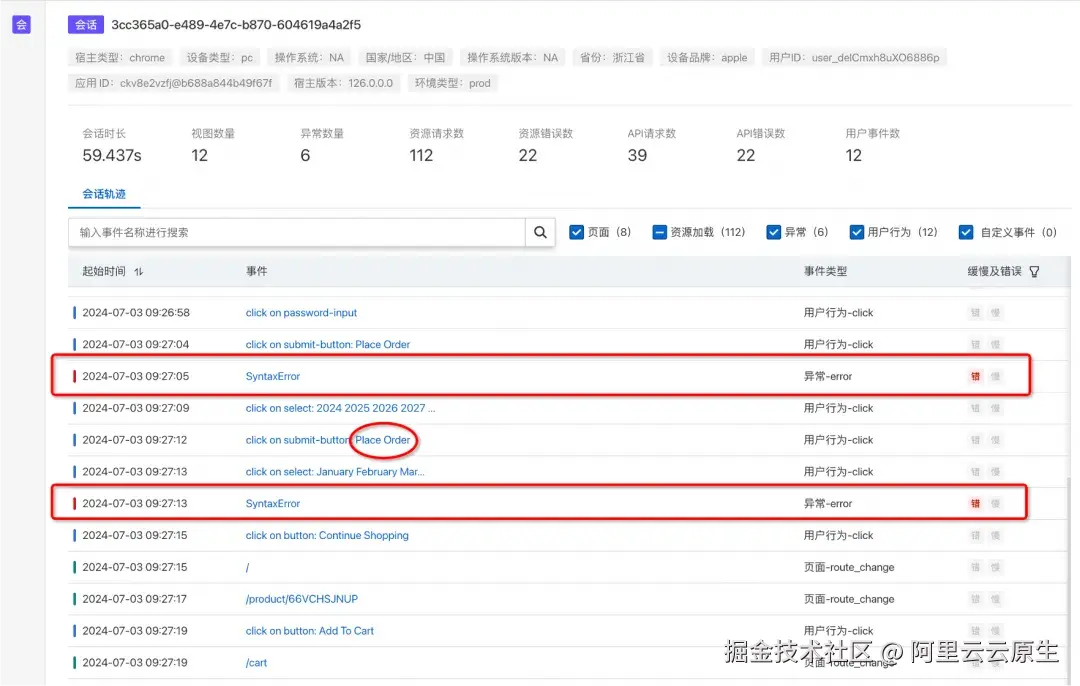Click the 慢 badge on the password-input row
Viewport: 1080px width, 686px height.
(x=993, y=312)
